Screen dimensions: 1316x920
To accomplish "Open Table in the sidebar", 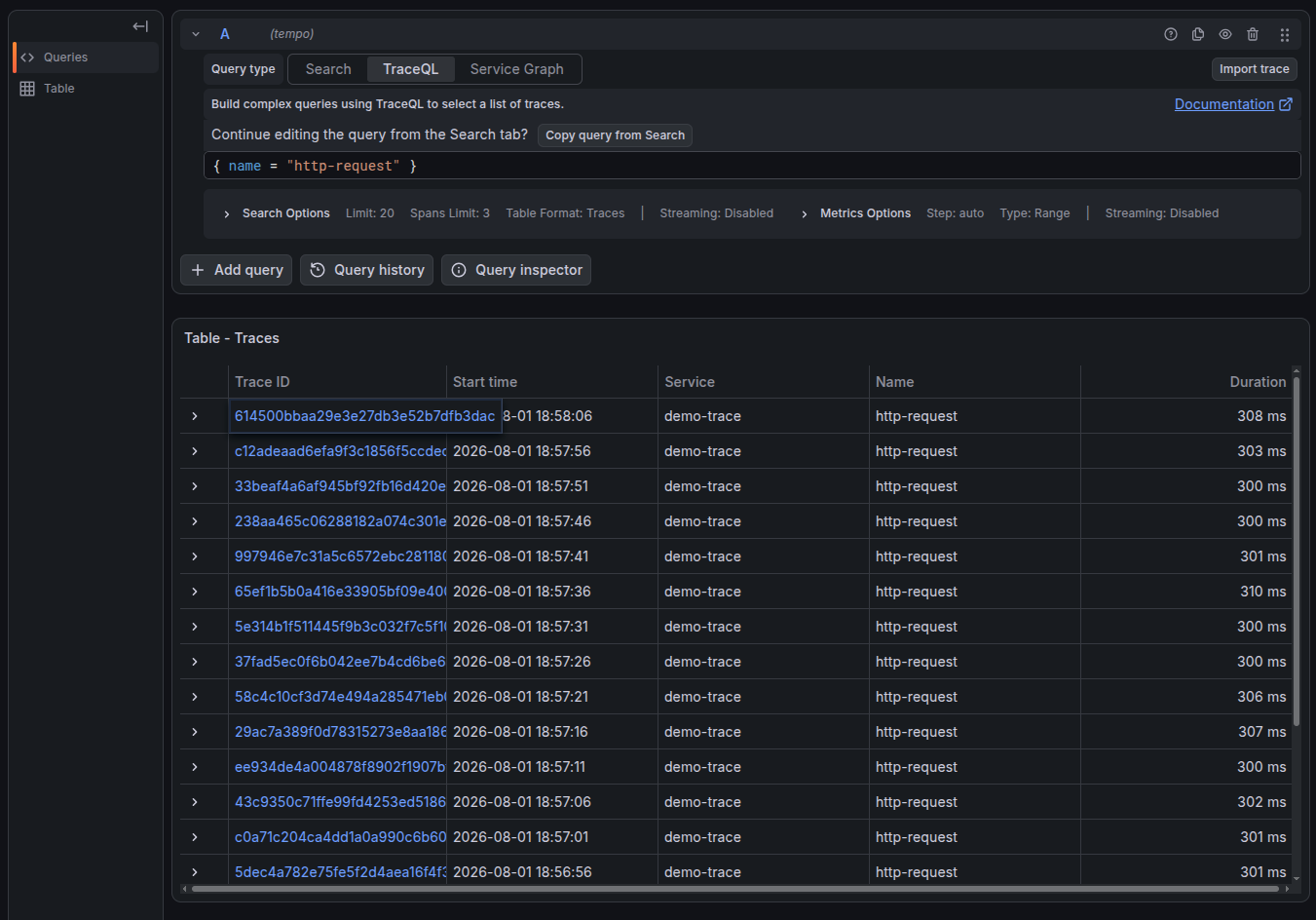I will tap(86, 89).
